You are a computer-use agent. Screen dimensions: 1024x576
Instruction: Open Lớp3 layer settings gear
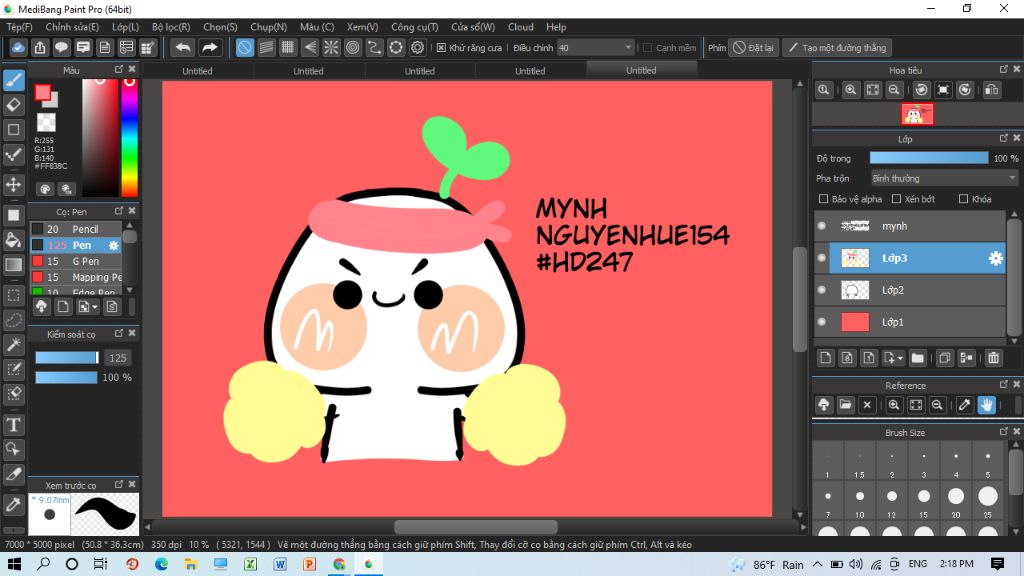click(x=995, y=259)
